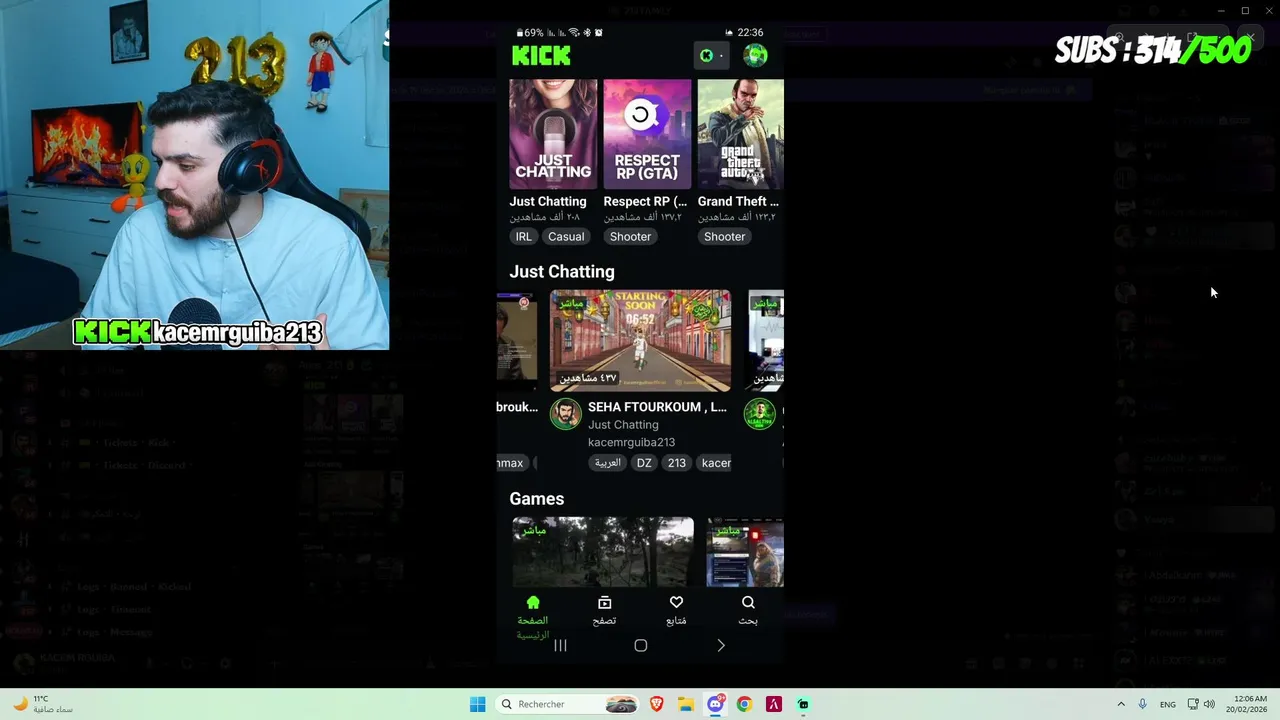Screen dimensions: 1280x720
Task: Open the Search tab (بحث)
Action: 748,610
